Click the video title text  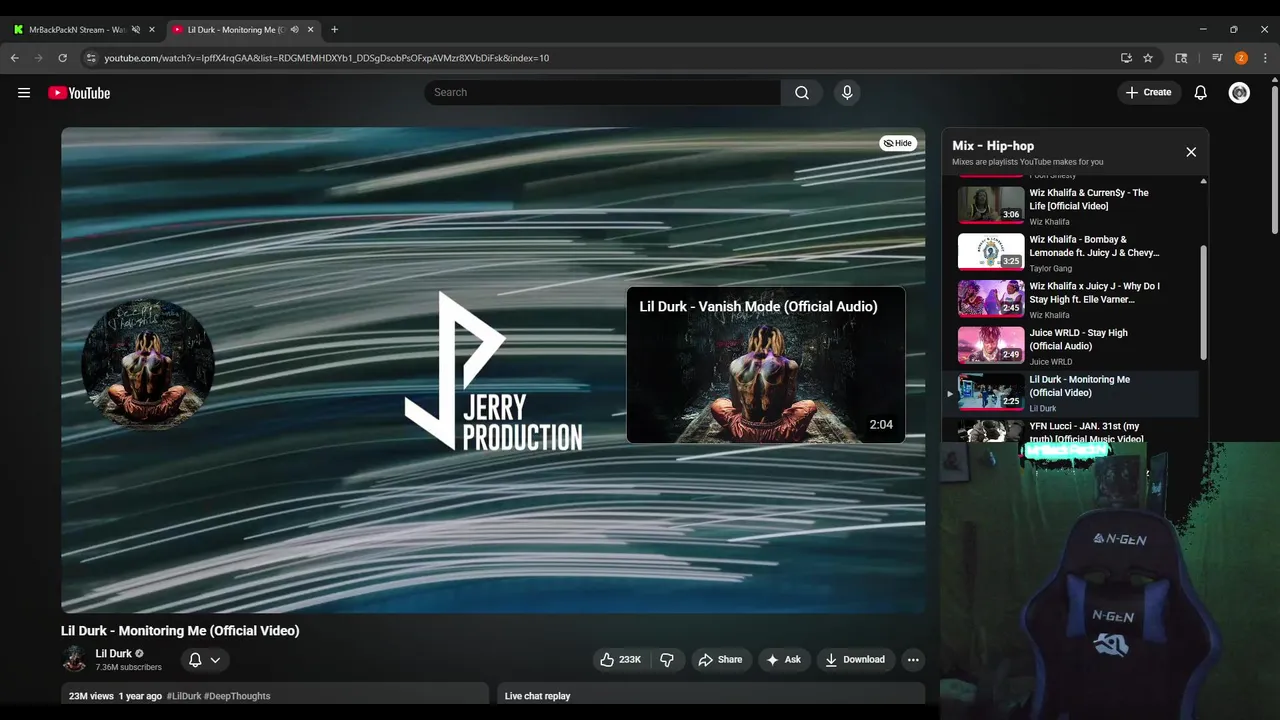pyautogui.click(x=180, y=631)
